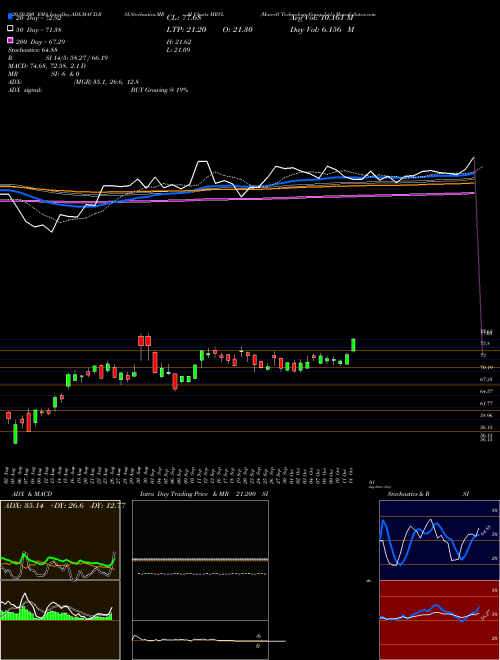The image size is (500, 660).
Task: Click the last green candle on the price chart
Action: pos(354,345)
